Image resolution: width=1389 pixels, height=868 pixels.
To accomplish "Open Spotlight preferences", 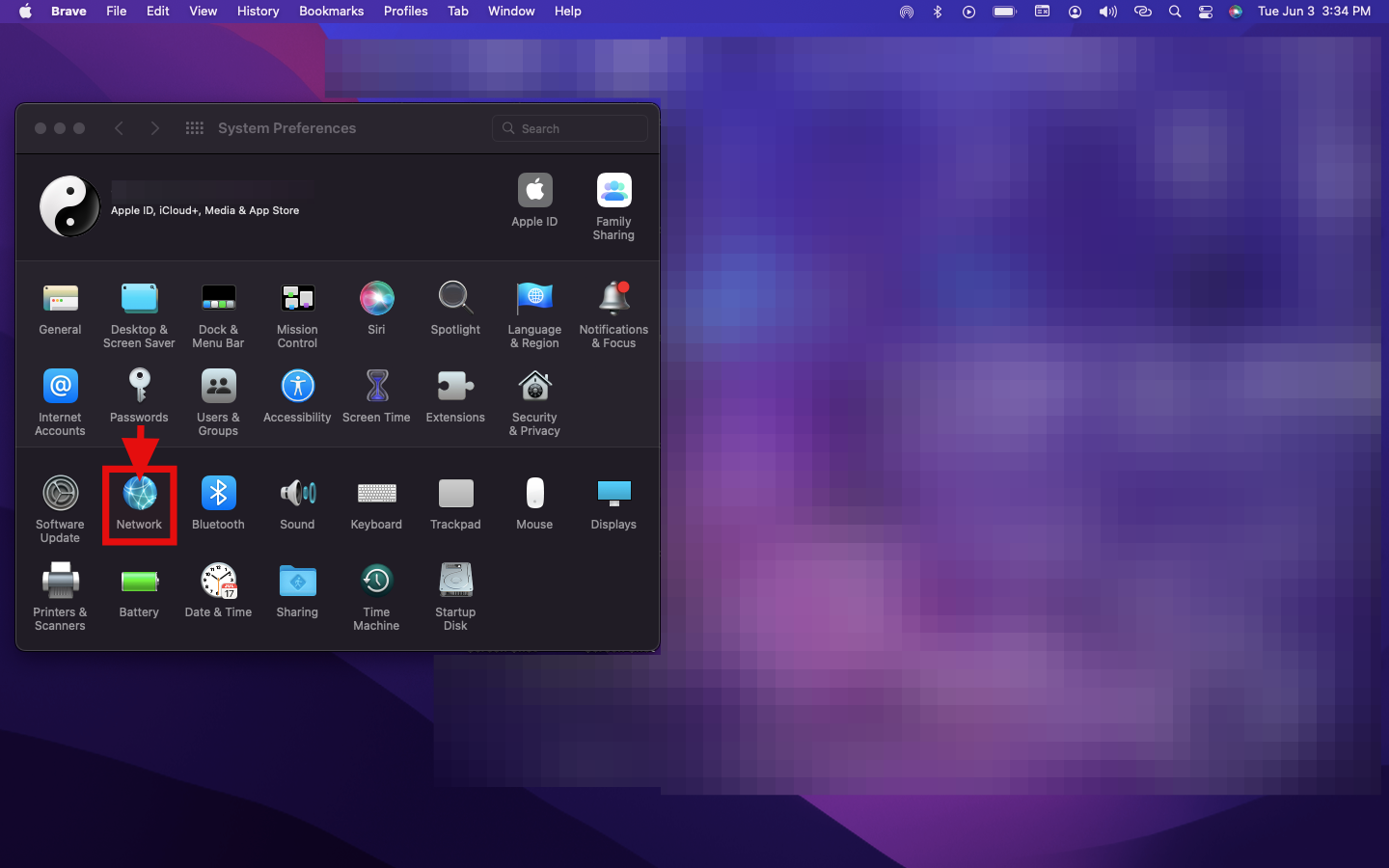I will click(x=455, y=310).
